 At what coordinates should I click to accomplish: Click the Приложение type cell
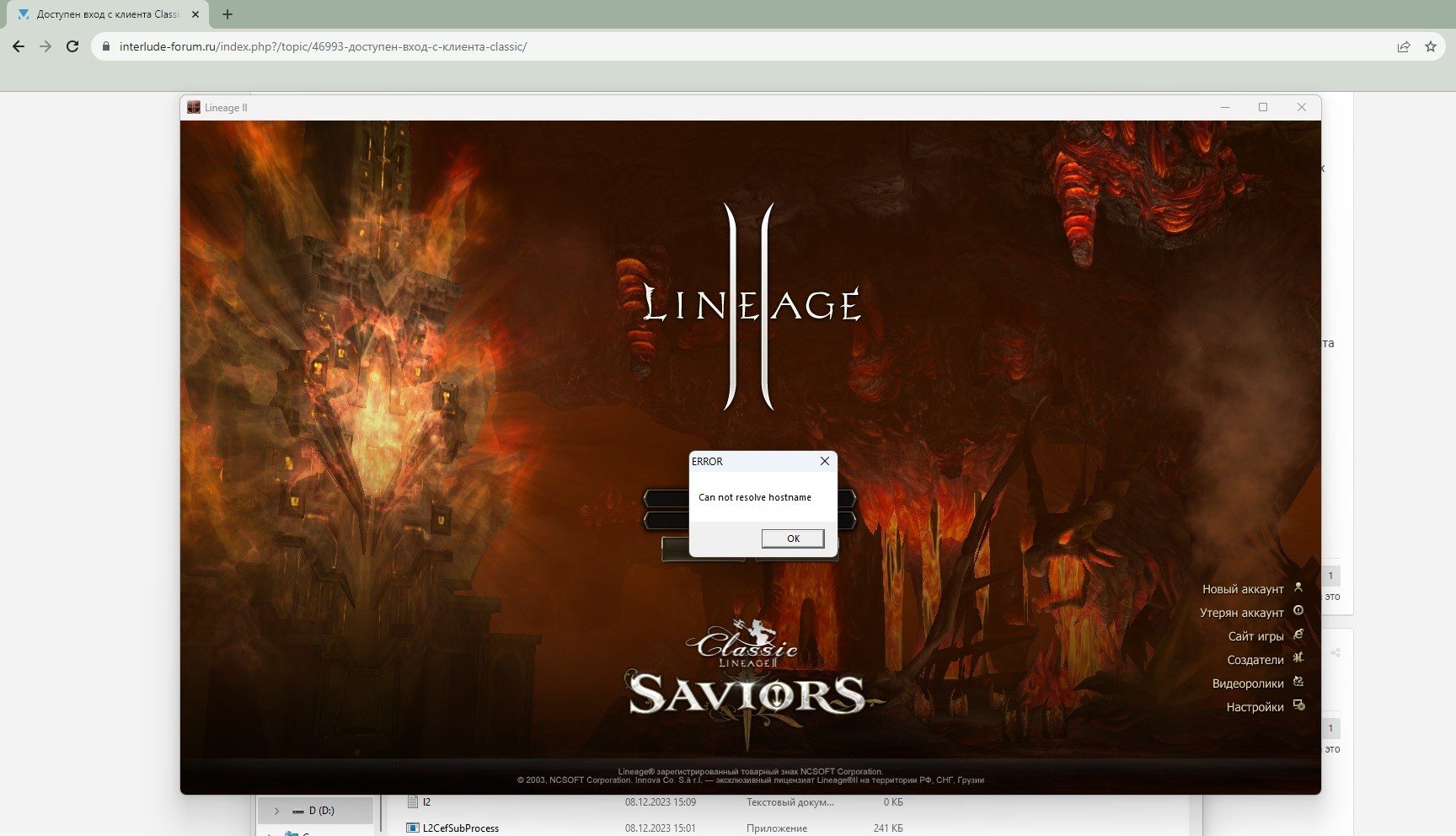(777, 828)
